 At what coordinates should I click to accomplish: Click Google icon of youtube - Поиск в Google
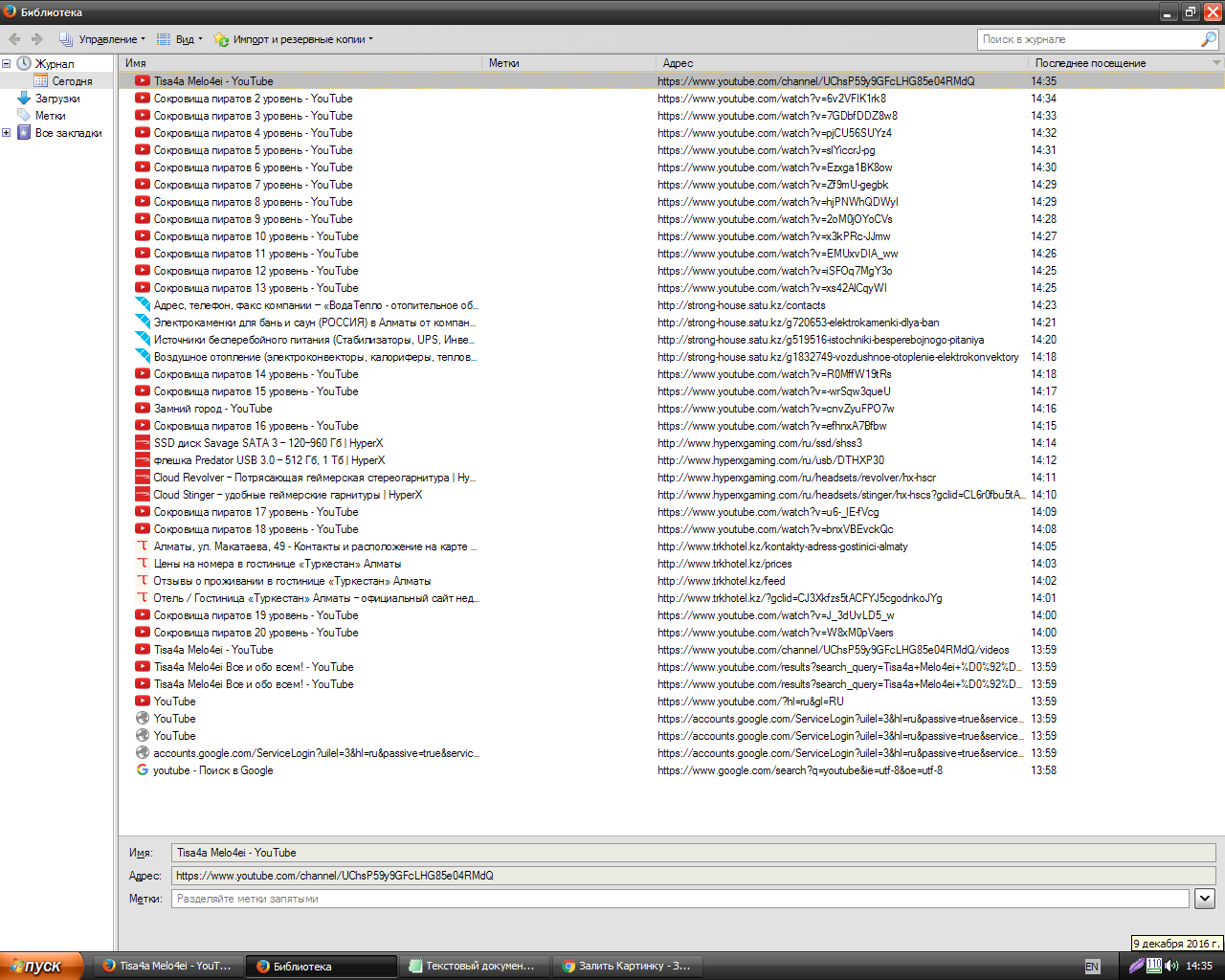pos(143,770)
